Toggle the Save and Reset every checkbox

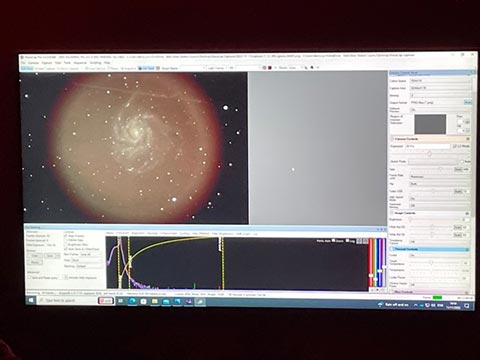pos(29,277)
